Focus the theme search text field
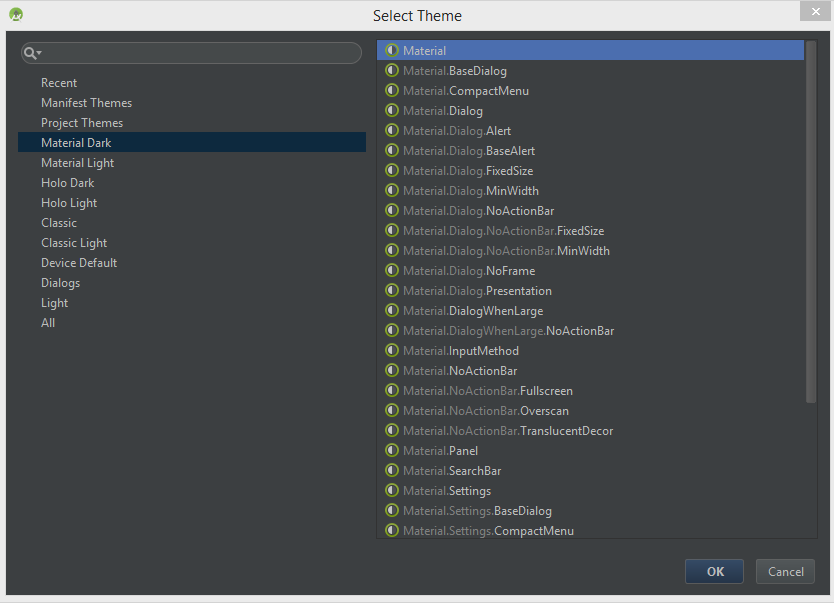The height and width of the screenshot is (603, 834). (191, 53)
